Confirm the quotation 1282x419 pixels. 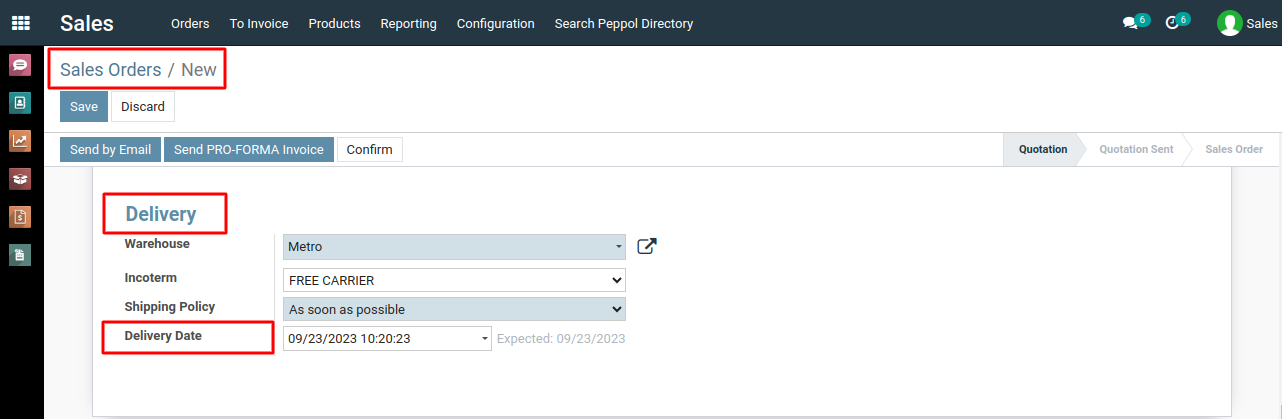tap(370, 150)
